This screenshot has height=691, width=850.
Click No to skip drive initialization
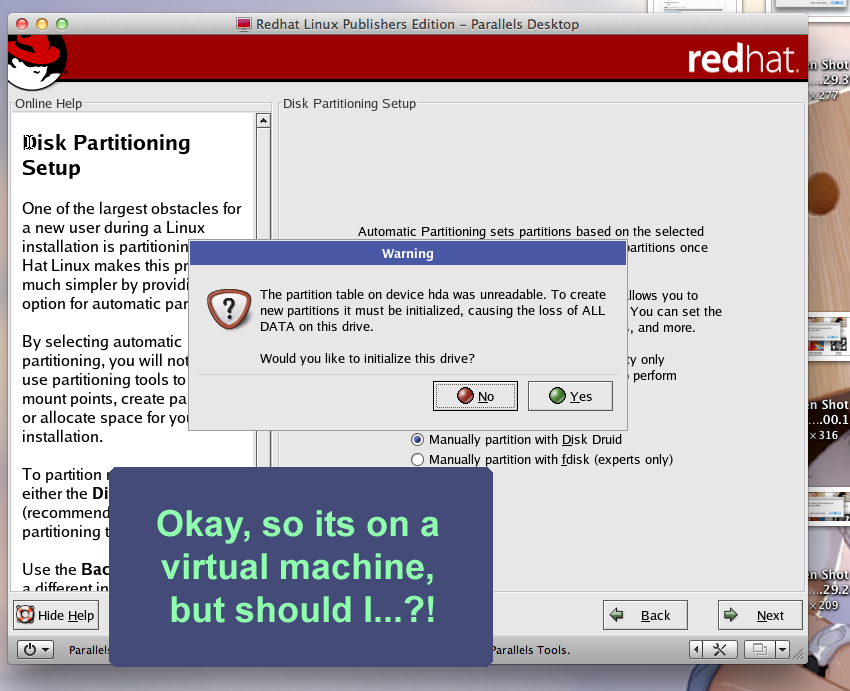[475, 396]
